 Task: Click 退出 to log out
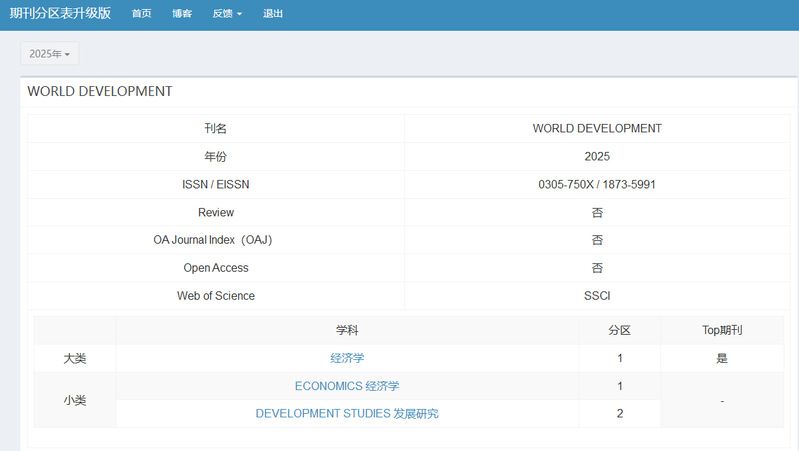[273, 14]
